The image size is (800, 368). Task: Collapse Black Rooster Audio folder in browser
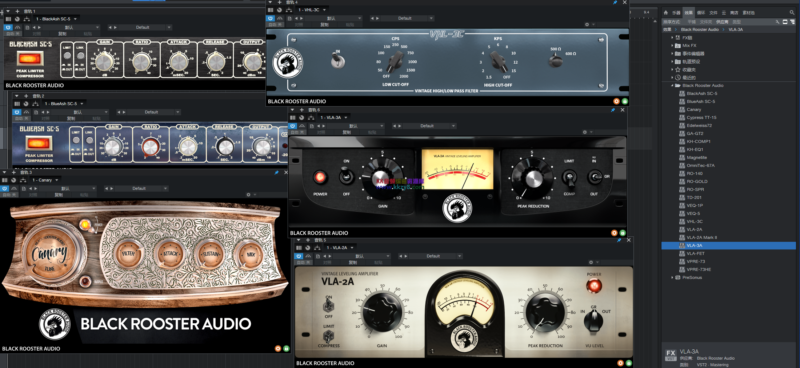(x=673, y=86)
